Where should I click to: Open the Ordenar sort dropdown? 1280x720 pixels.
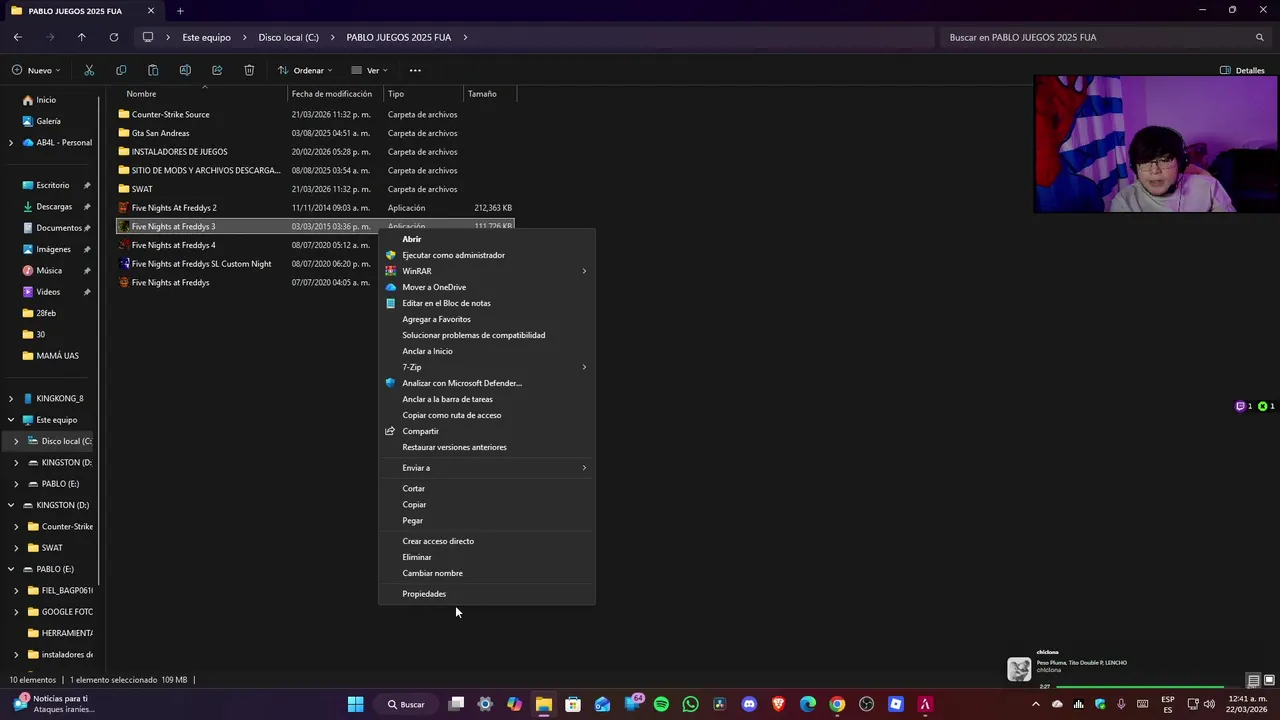point(305,70)
